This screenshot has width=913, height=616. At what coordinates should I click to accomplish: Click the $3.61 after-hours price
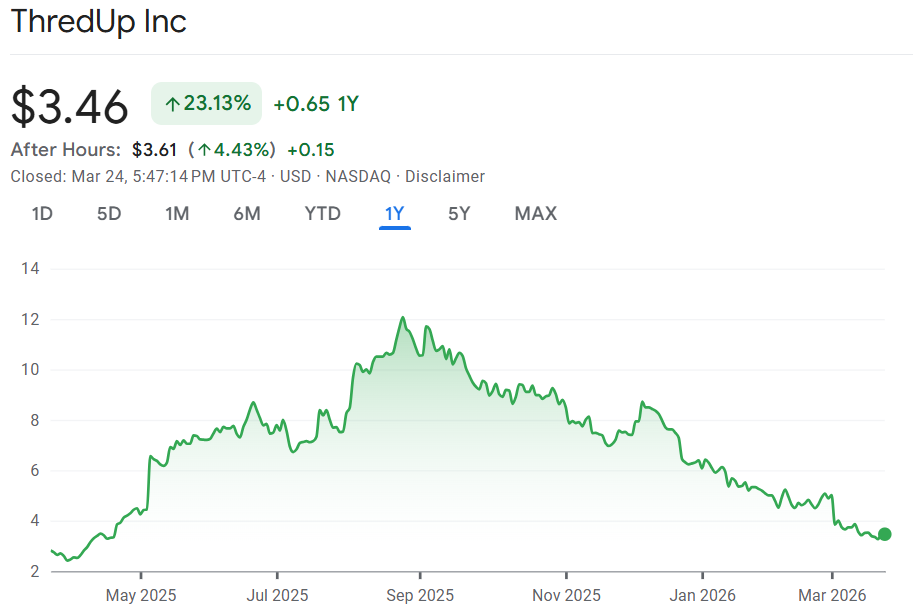point(154,150)
